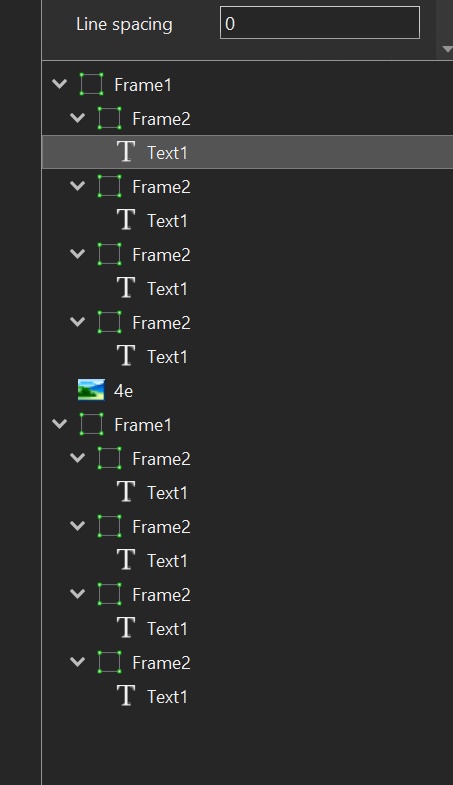Select the Text1 label at tree bottom
Screen dimensions: 453x785
tap(167, 697)
